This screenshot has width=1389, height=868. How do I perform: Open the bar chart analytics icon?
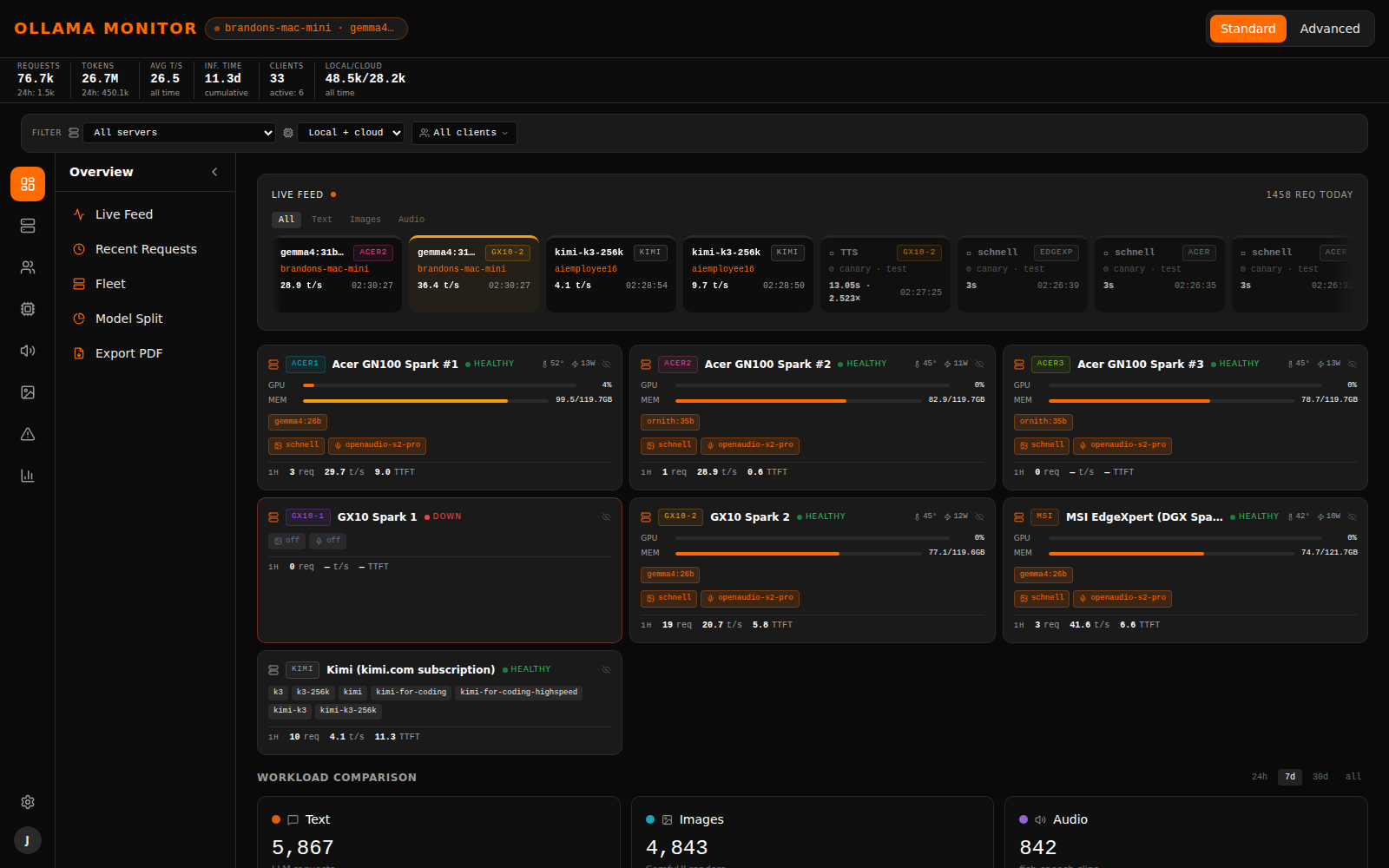point(28,476)
